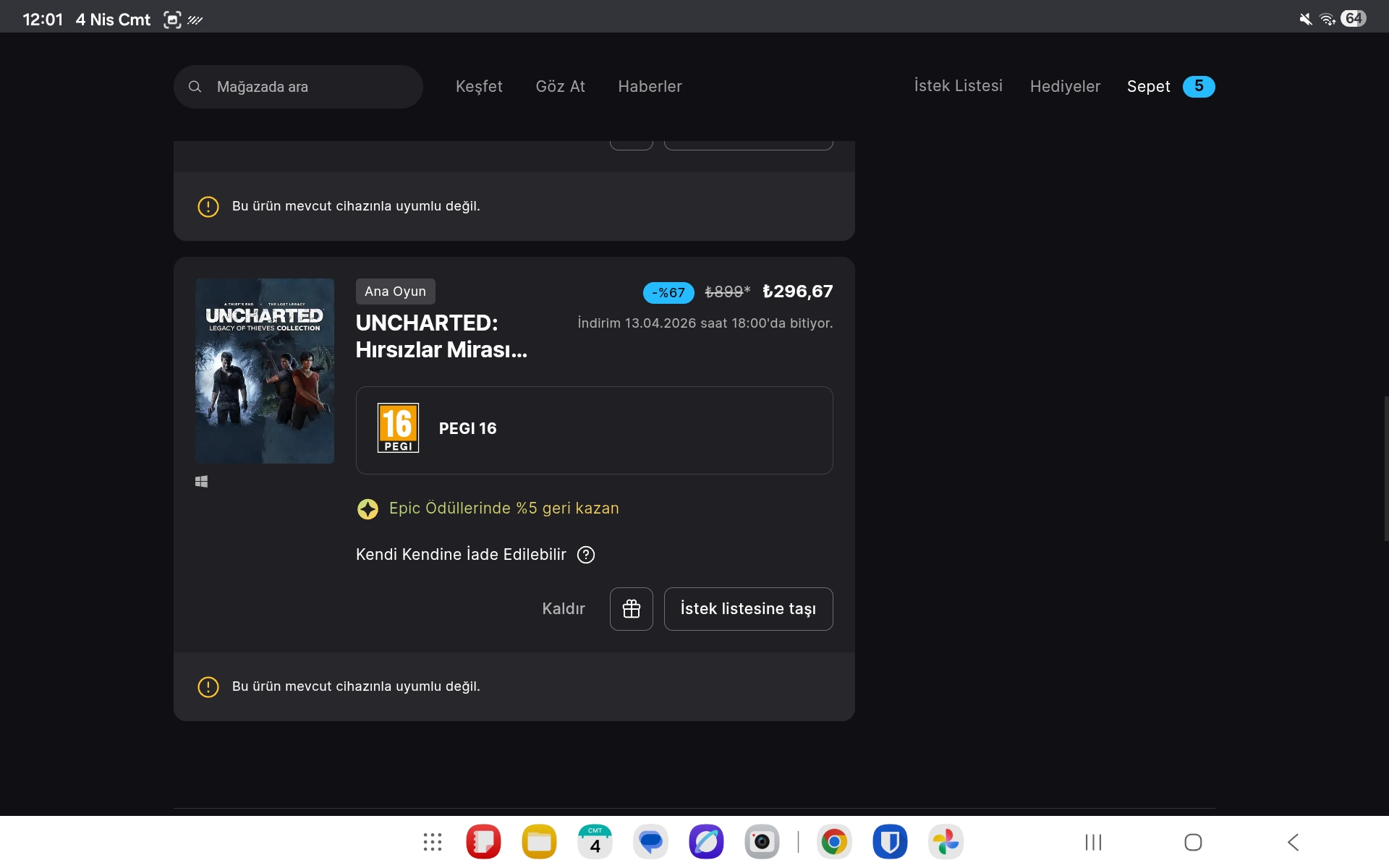
Task: Click the PEGI 16 rating badge
Action: coord(398,428)
